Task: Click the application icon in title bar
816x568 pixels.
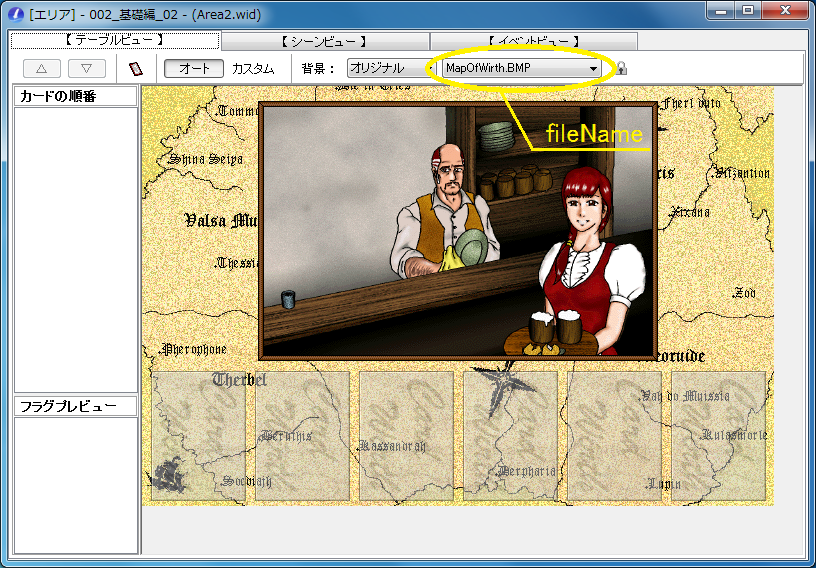Action: pos(16,14)
